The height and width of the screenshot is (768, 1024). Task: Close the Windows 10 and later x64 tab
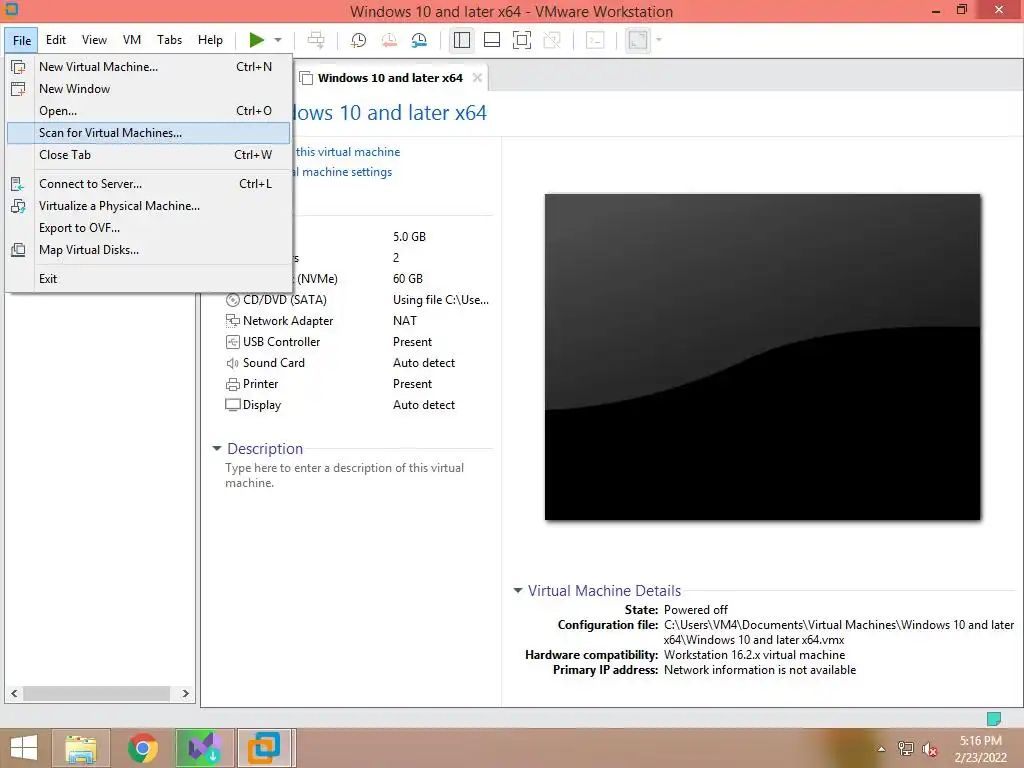[x=477, y=78]
